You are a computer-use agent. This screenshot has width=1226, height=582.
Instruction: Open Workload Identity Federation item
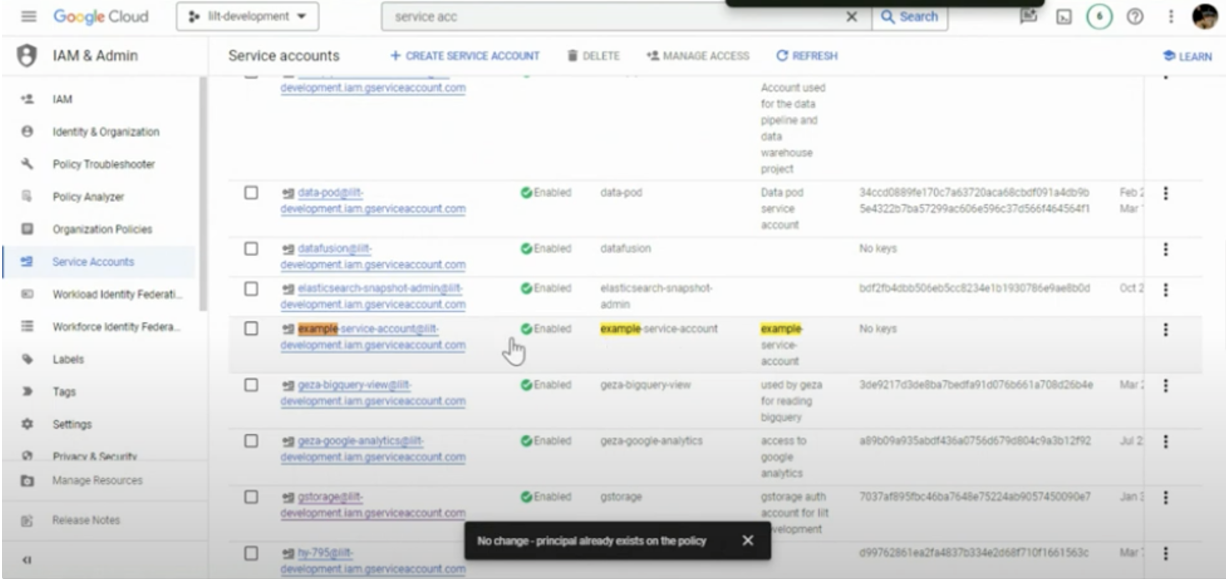(x=117, y=294)
